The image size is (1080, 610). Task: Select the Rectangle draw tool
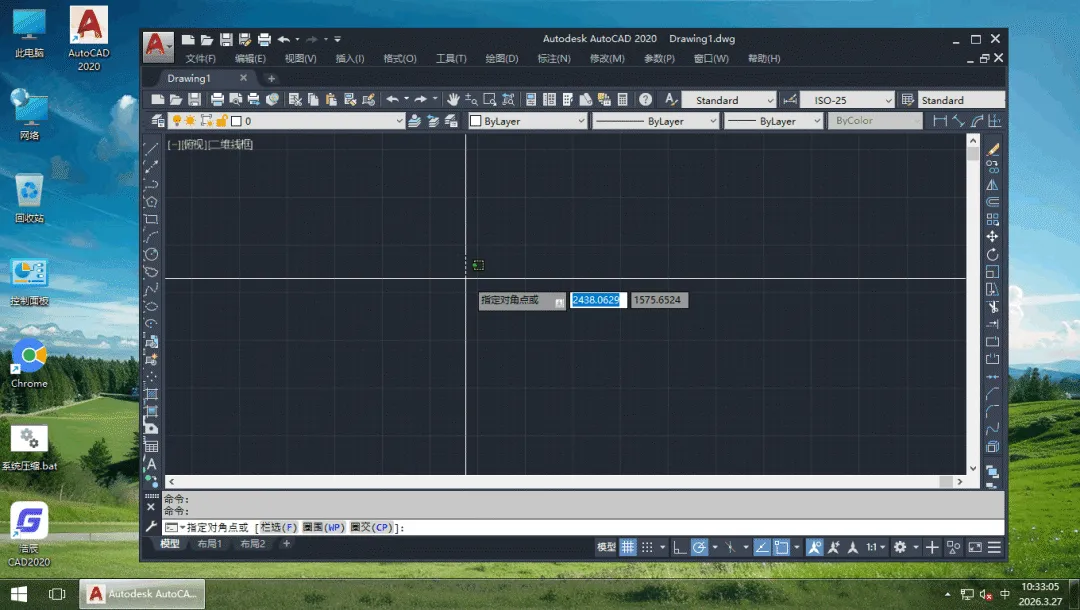pyautogui.click(x=151, y=220)
